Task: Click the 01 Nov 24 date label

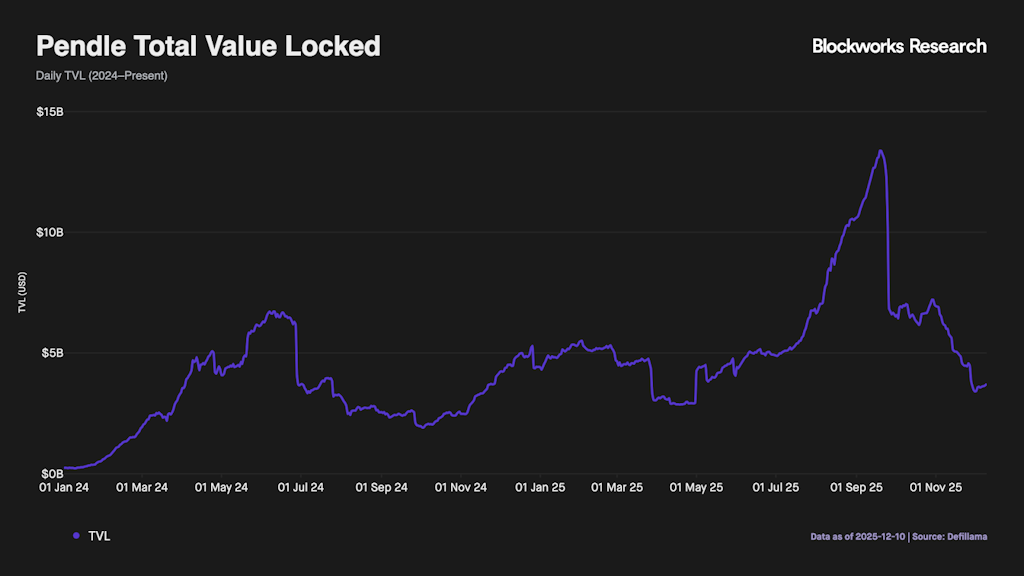Action: tap(460, 488)
